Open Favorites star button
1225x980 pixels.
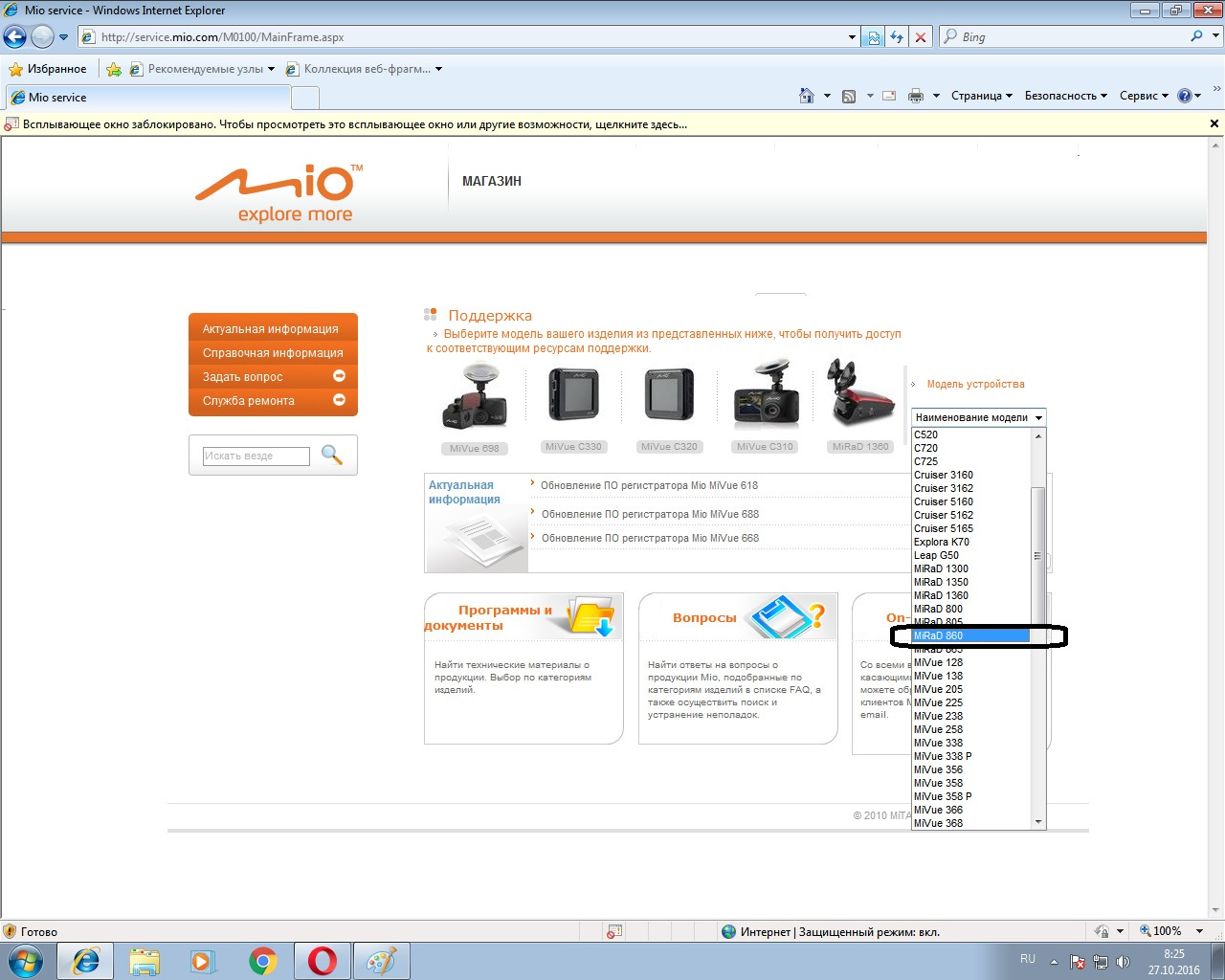pos(47,69)
